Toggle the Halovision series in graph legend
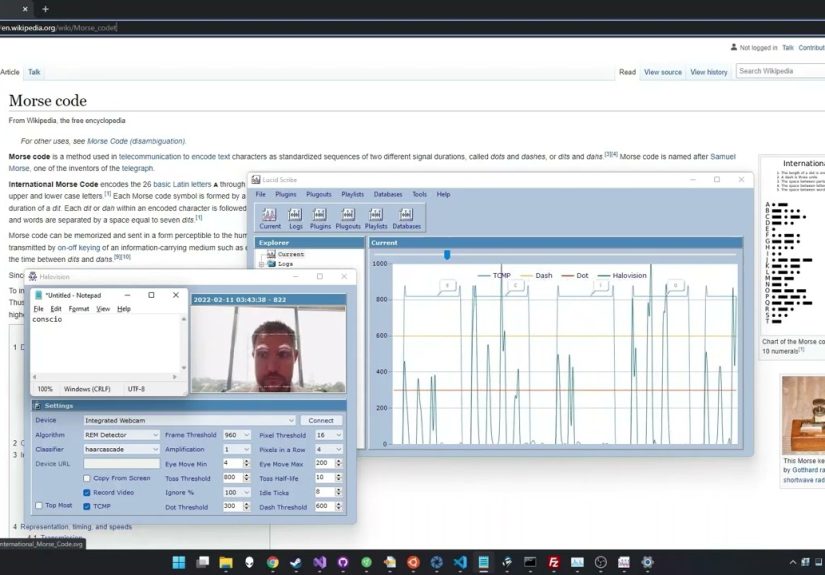Screen dimensions: 825x575 (622, 275)
